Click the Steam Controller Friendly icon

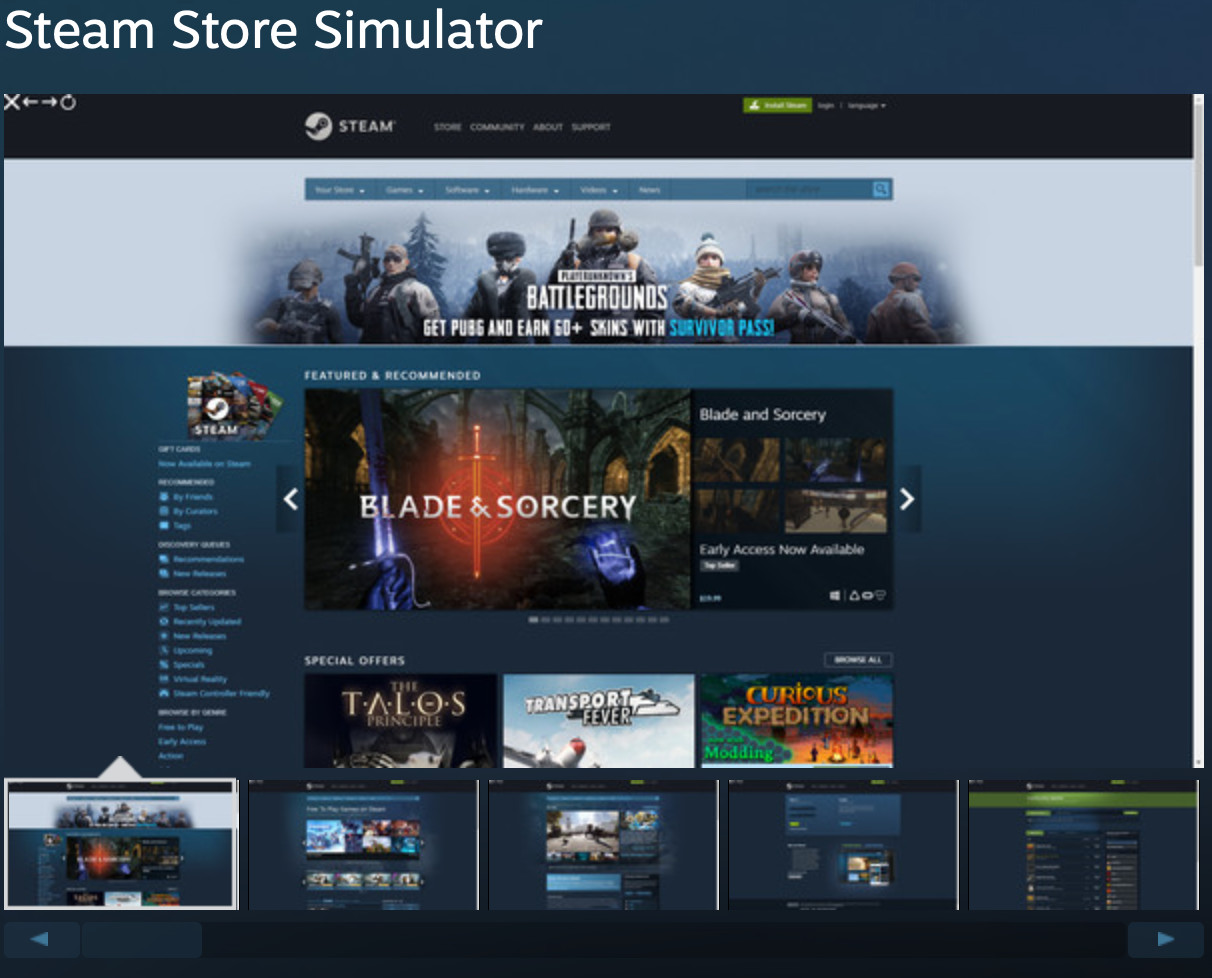[x=164, y=693]
